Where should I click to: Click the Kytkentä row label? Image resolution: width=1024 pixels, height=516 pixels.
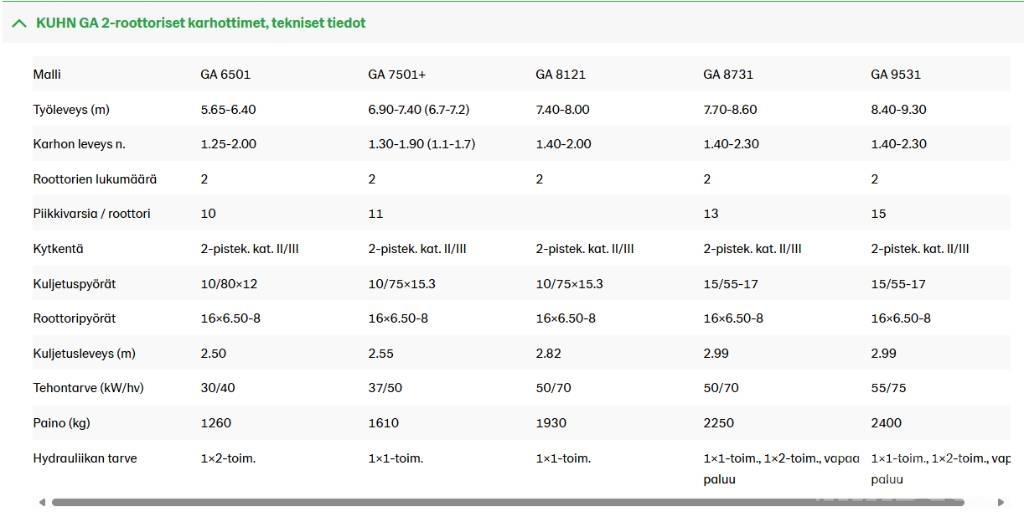(x=58, y=249)
